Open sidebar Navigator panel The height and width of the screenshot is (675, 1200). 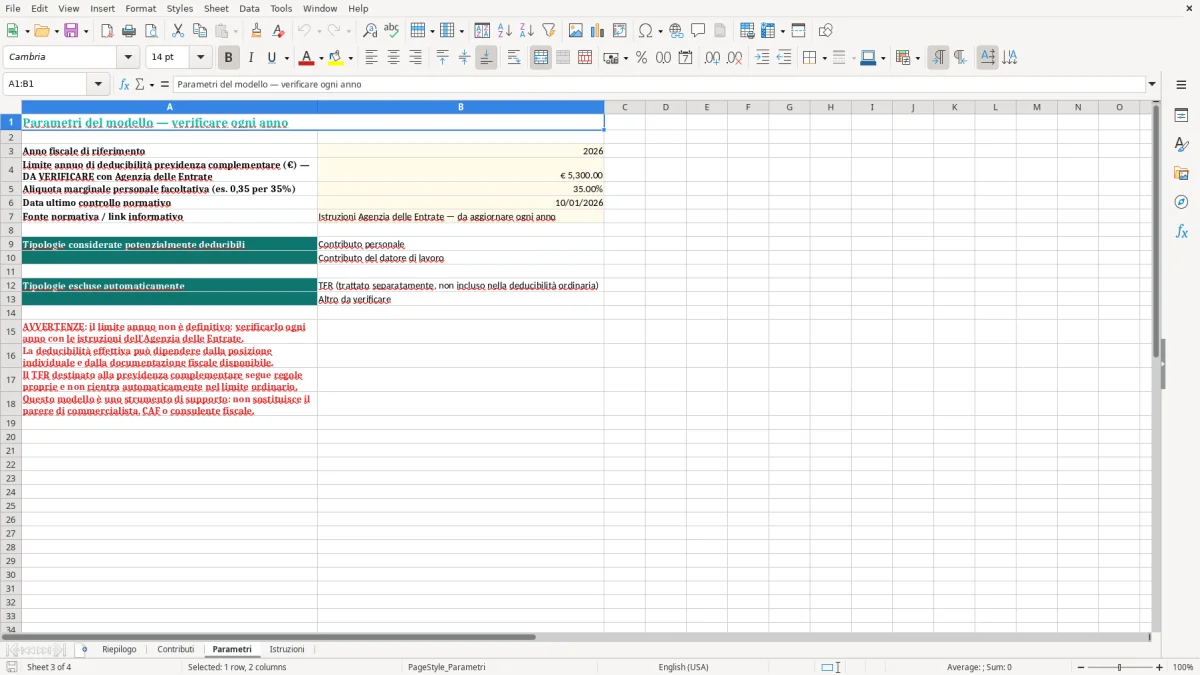pos(1181,202)
